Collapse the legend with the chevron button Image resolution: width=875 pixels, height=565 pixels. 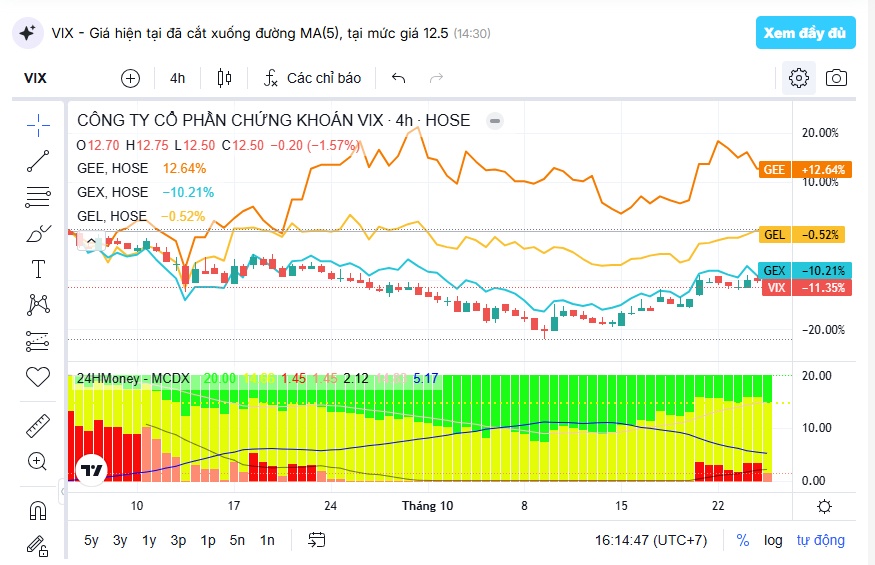coord(91,241)
